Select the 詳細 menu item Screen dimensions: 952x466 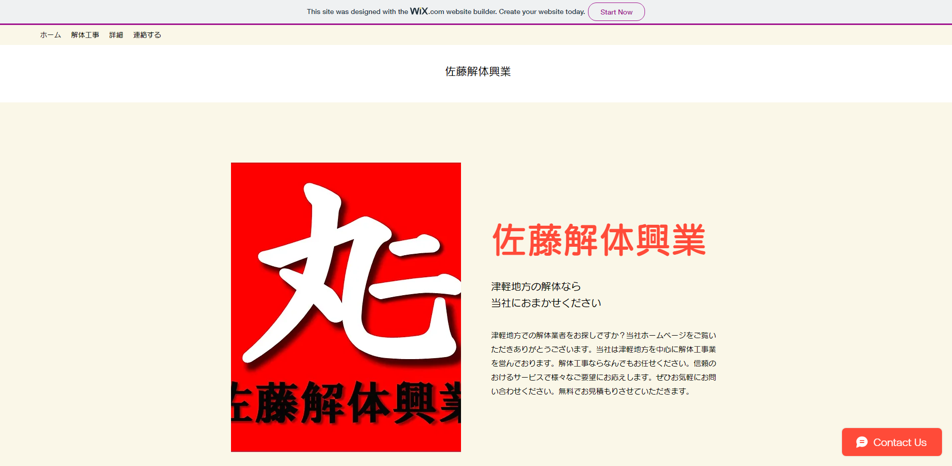point(116,35)
